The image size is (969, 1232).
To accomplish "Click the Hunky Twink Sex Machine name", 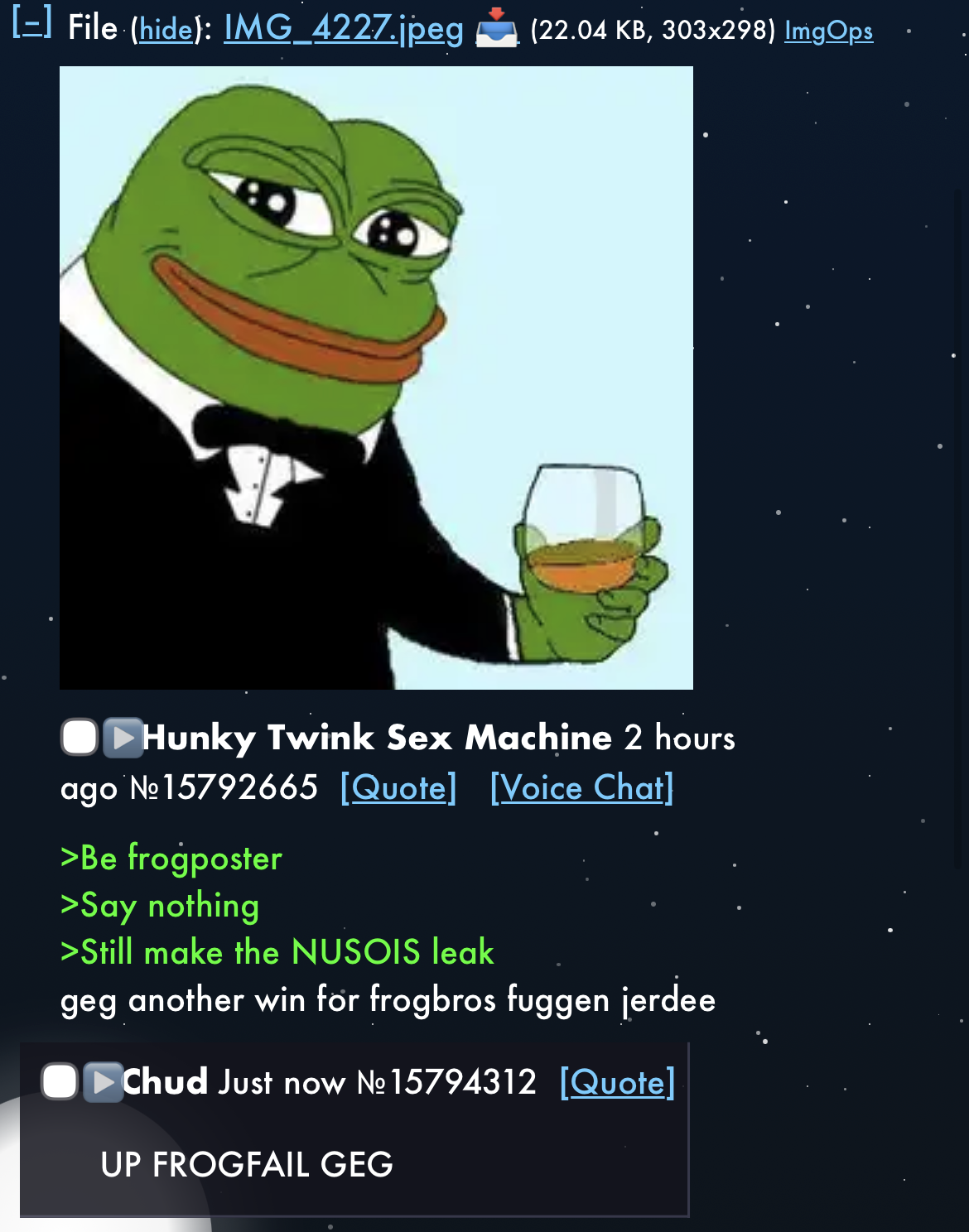I will coord(377,737).
